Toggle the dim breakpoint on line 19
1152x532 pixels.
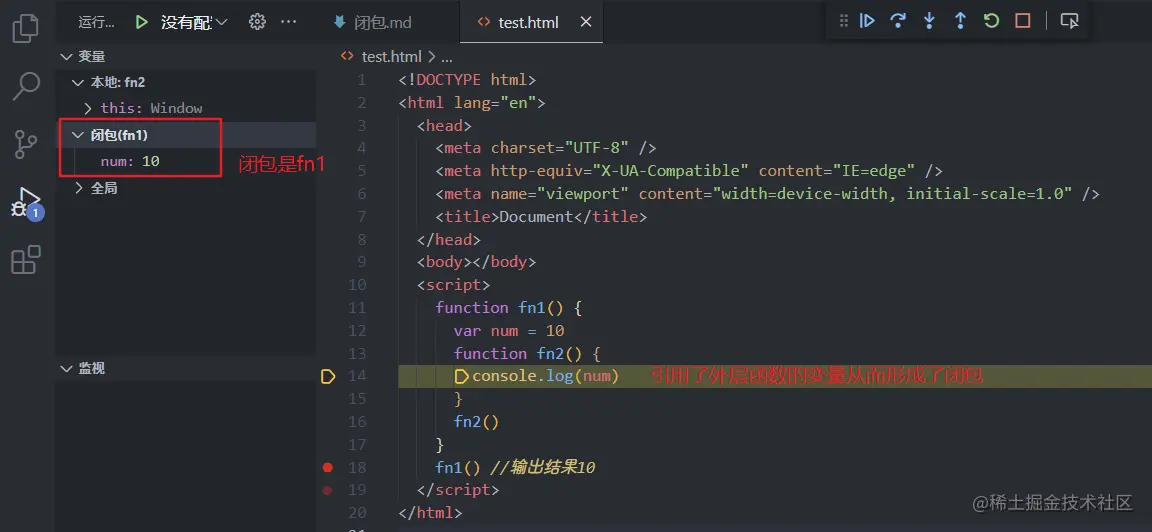point(328,490)
